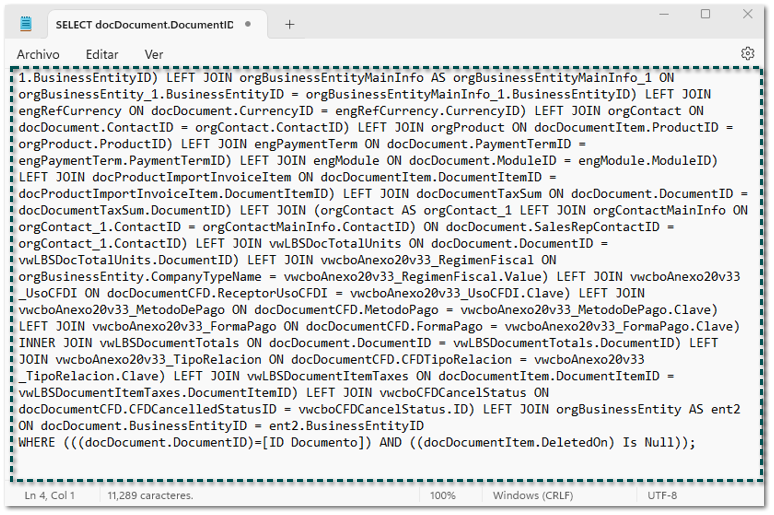Screen dimensions: 774x515
Task: Open Notepad settings gear icon
Action: [747, 53]
